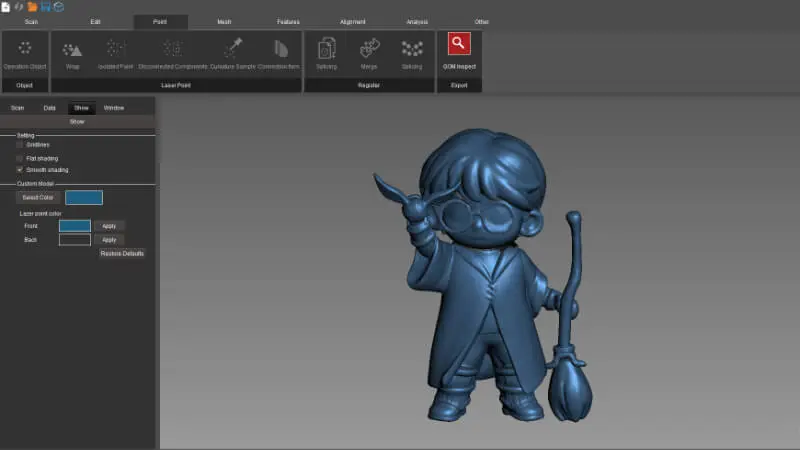Click the Back laser point color swatch
This screenshot has width=800, height=450.
click(74, 239)
